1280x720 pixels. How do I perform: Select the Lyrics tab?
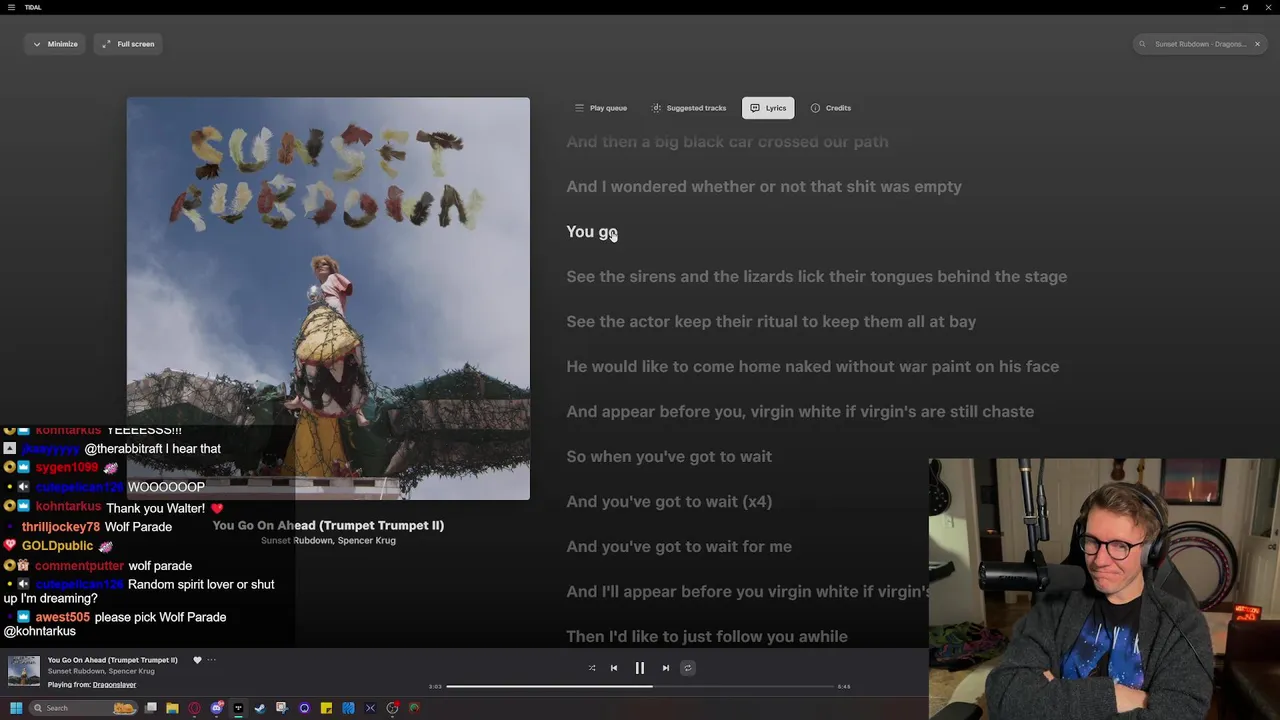[768, 108]
